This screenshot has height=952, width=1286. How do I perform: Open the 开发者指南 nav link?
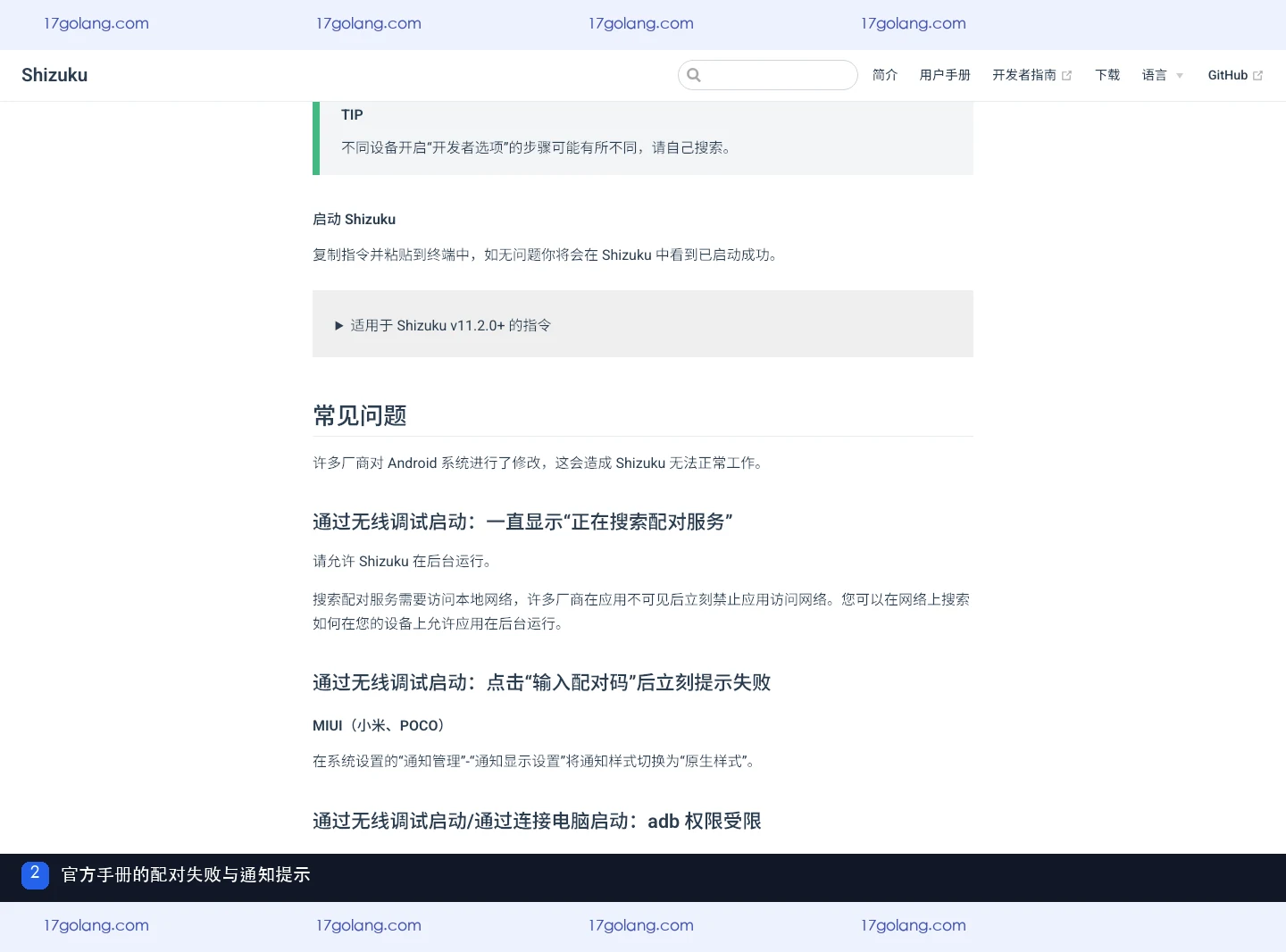(1024, 75)
